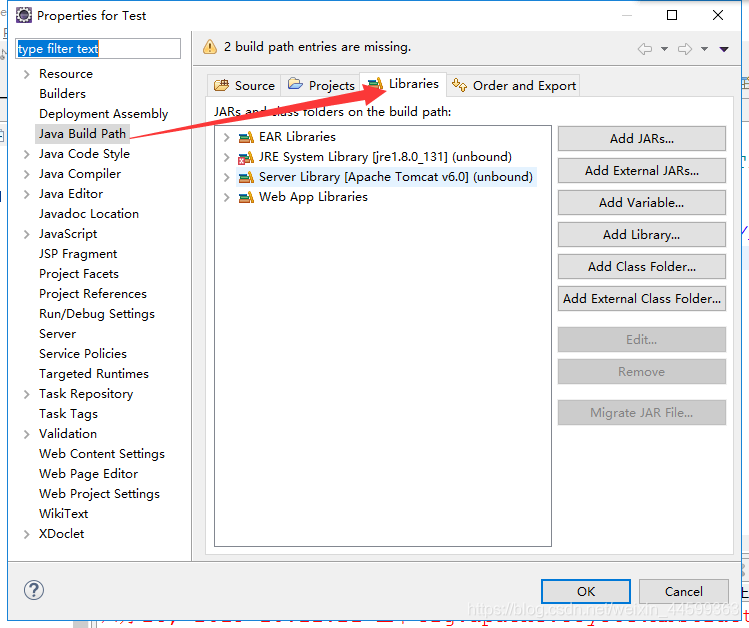Click the JRE System Library error icon
Viewport: 749px width, 628px height.
246,158
